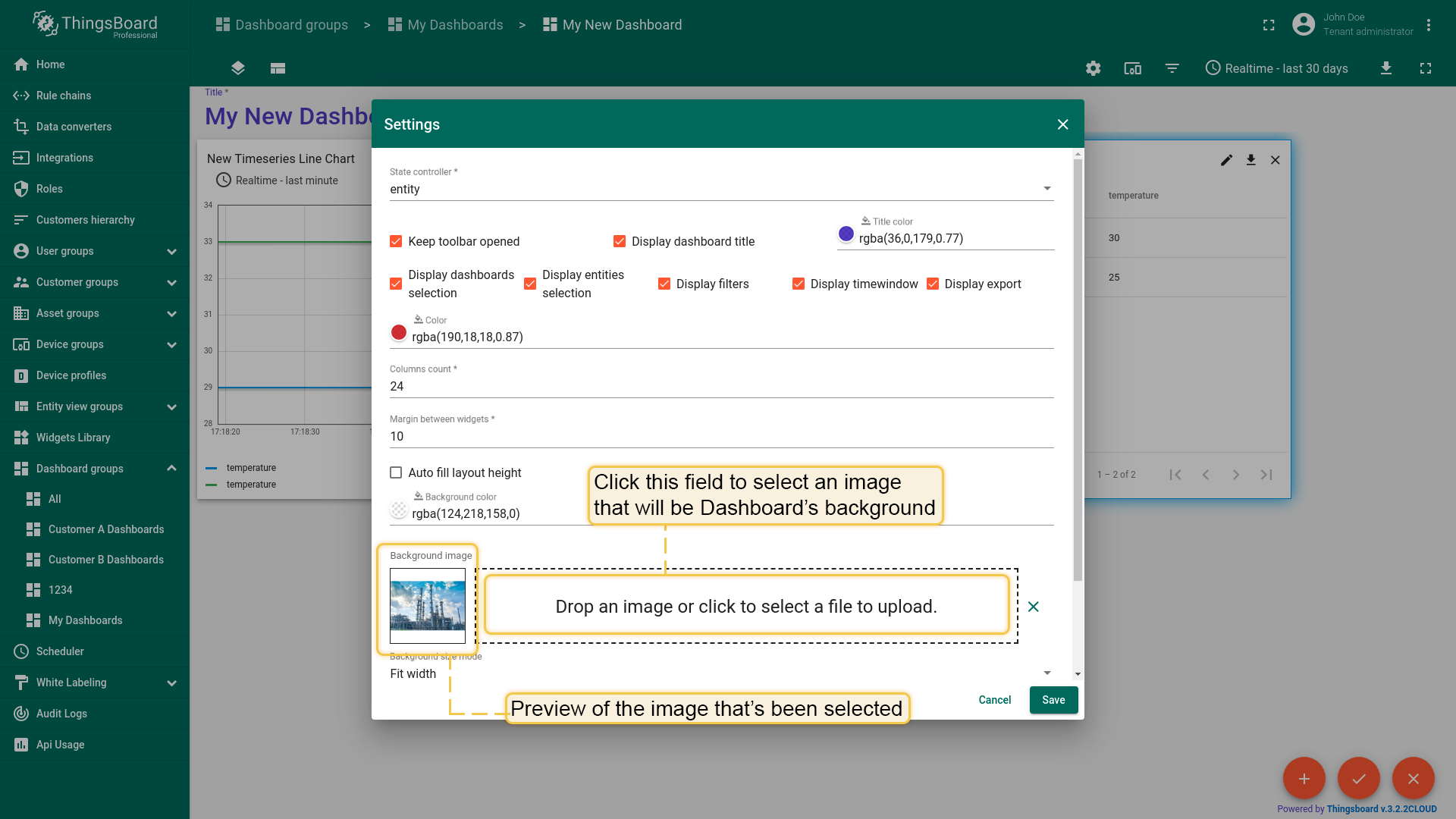This screenshot has width=1456, height=819.
Task: Uncheck Keep toolbar opened
Action: tap(396, 241)
